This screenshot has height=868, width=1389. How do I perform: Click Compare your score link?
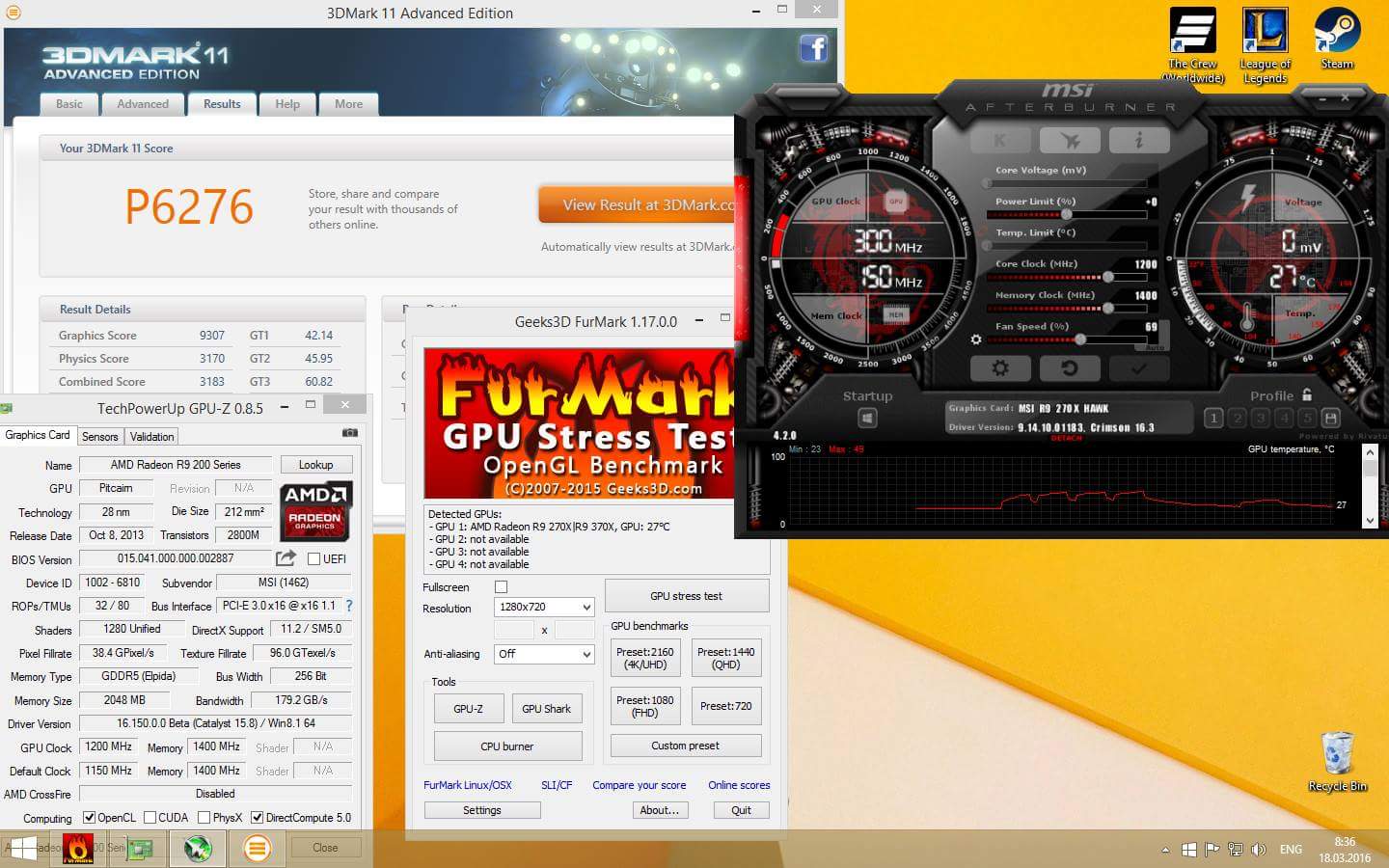pos(640,785)
